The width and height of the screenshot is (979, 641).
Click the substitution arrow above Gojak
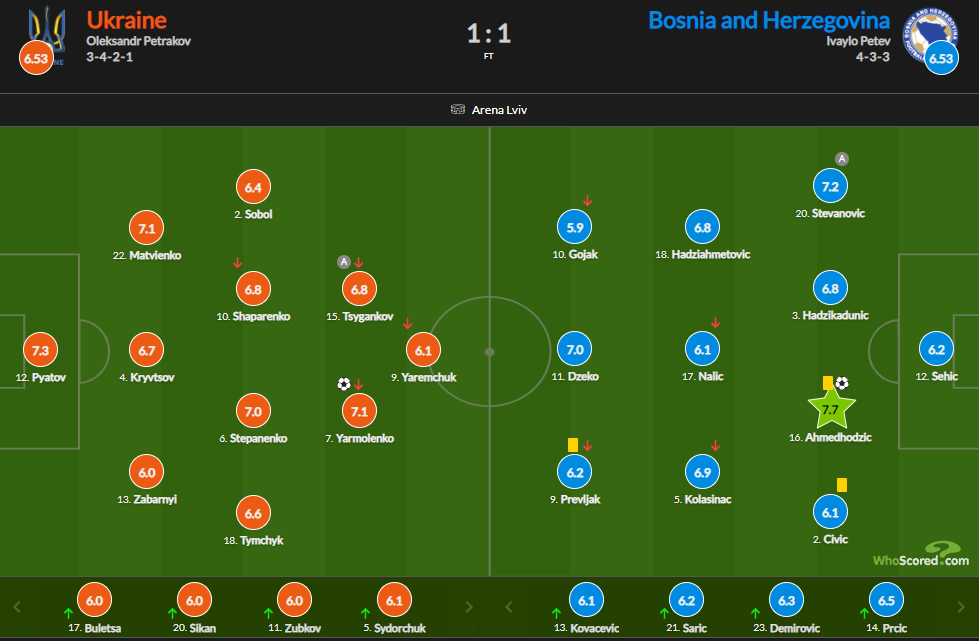pyautogui.click(x=587, y=201)
